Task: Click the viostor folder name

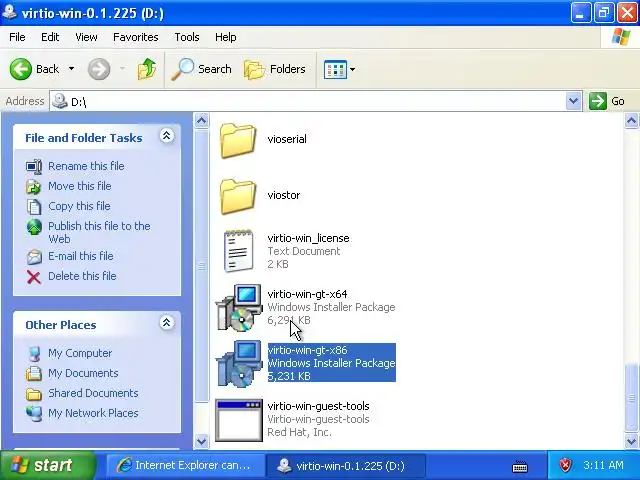Action: click(284, 195)
